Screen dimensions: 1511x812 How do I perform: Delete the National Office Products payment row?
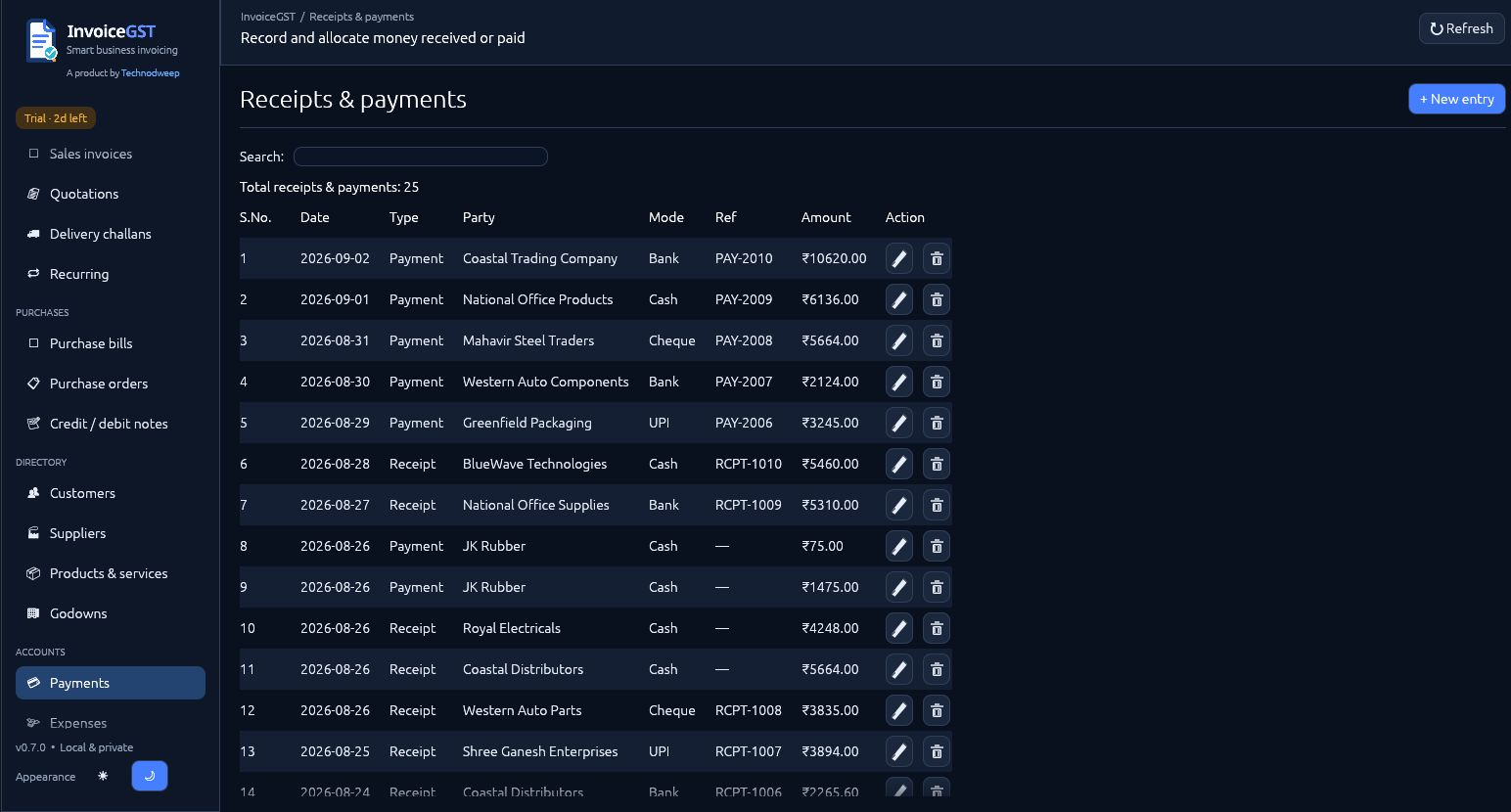[937, 299]
